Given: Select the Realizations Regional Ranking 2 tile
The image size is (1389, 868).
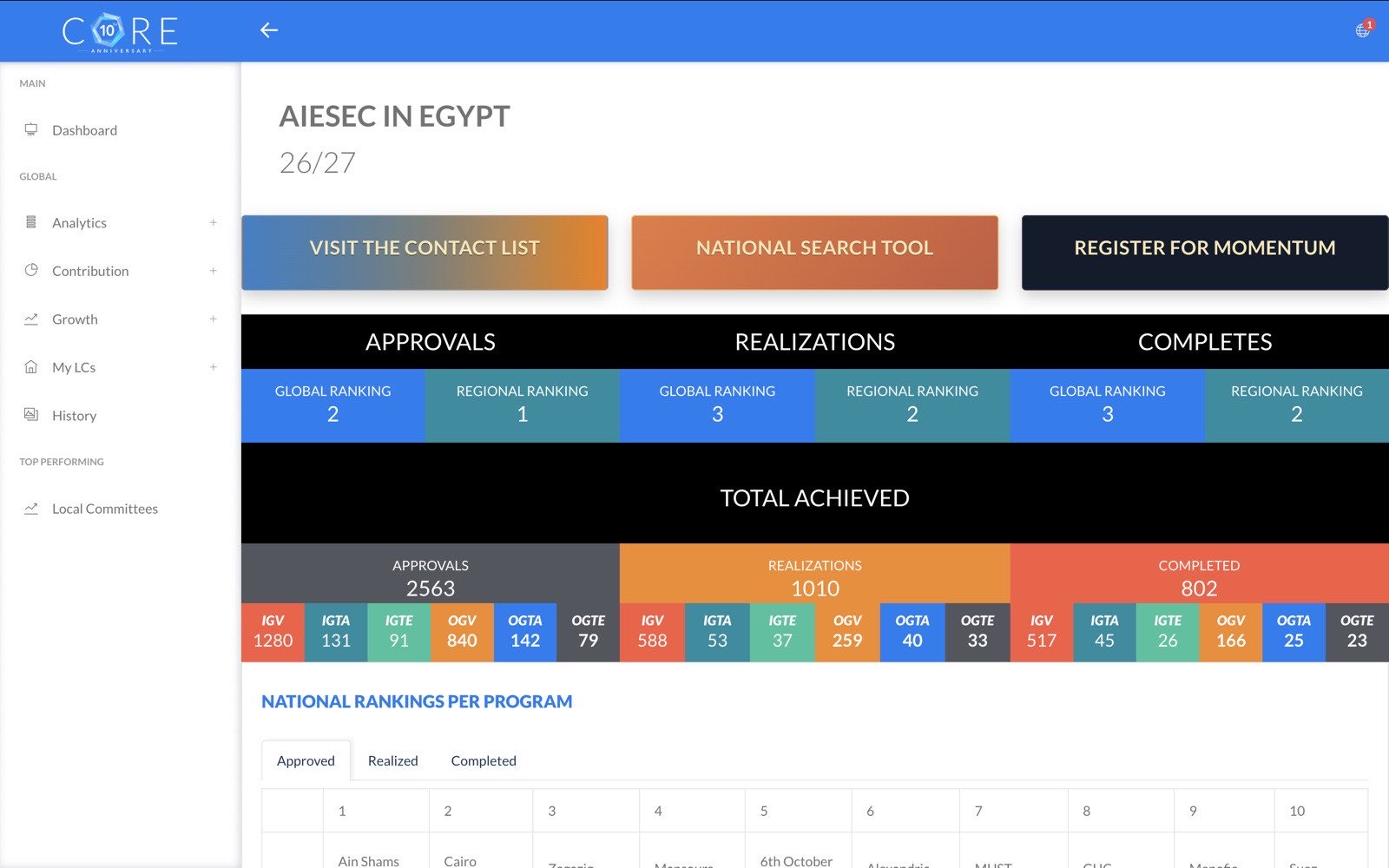Looking at the screenshot, I should [x=912, y=405].
